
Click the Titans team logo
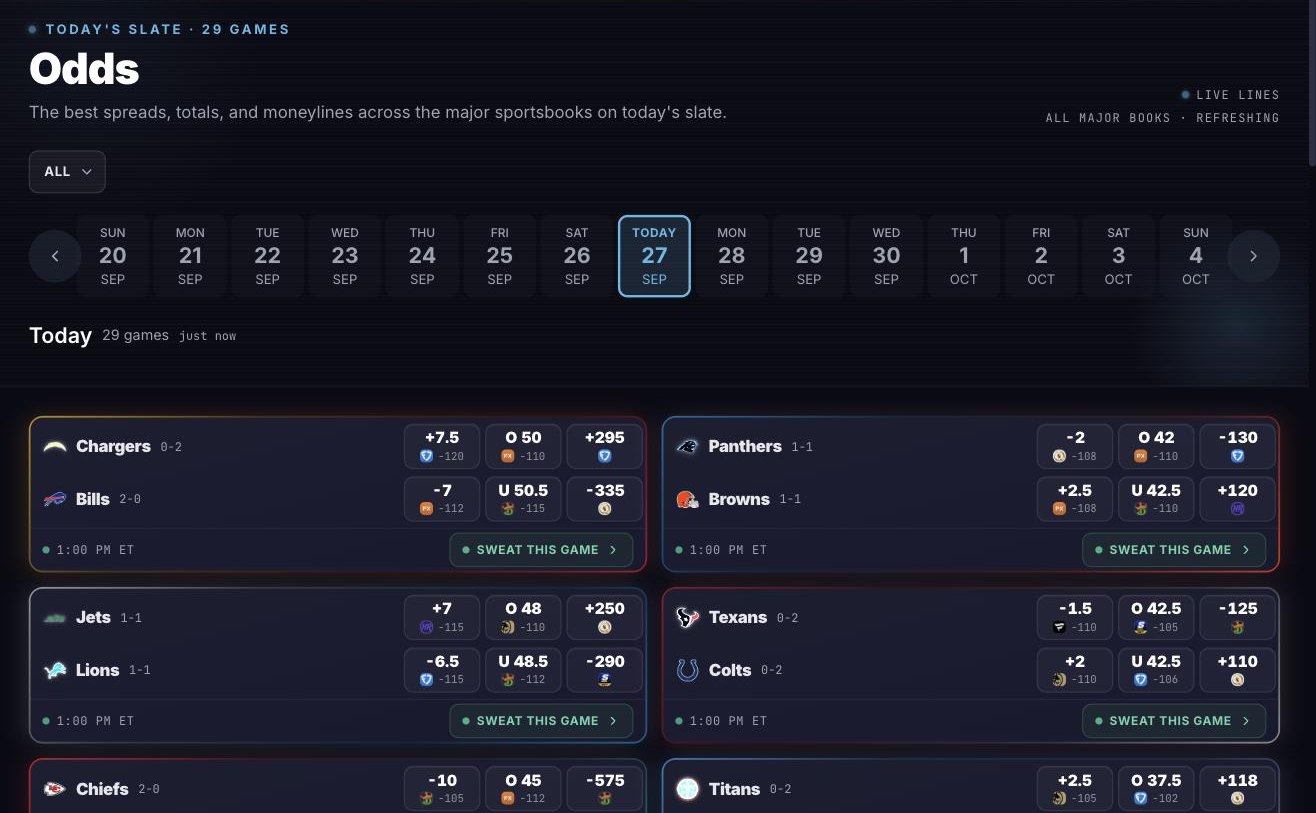(x=687, y=789)
